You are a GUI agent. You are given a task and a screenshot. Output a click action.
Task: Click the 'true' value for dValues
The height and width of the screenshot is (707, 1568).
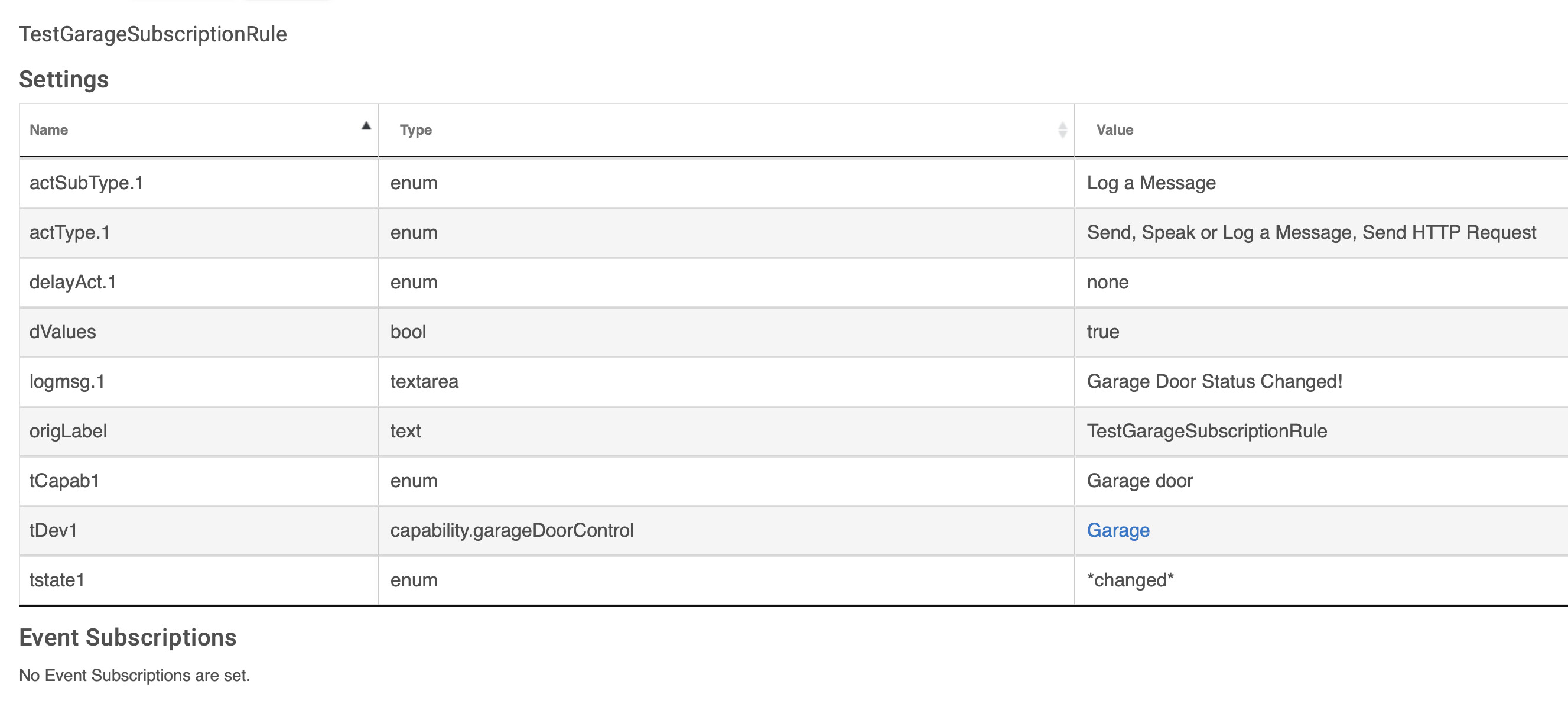tap(1102, 332)
